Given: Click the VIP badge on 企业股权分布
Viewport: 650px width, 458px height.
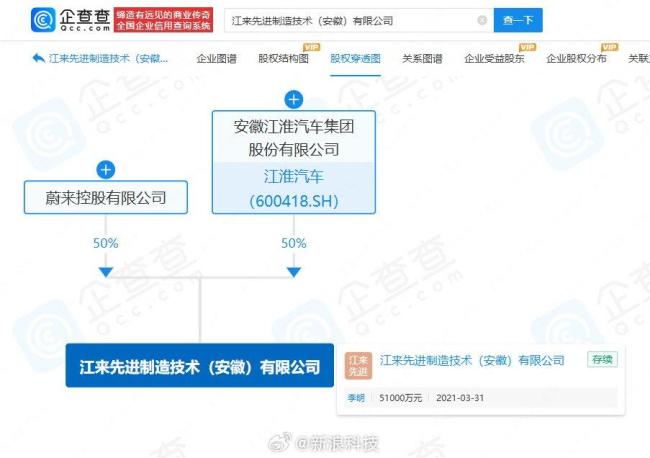Looking at the screenshot, I should pos(609,47).
